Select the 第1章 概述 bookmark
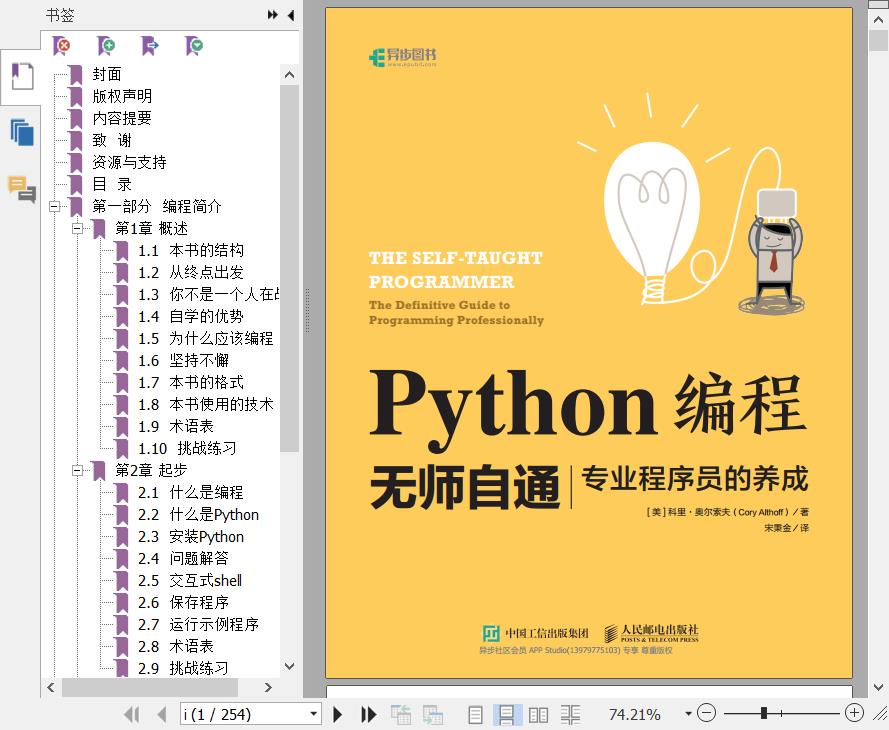 (151, 228)
